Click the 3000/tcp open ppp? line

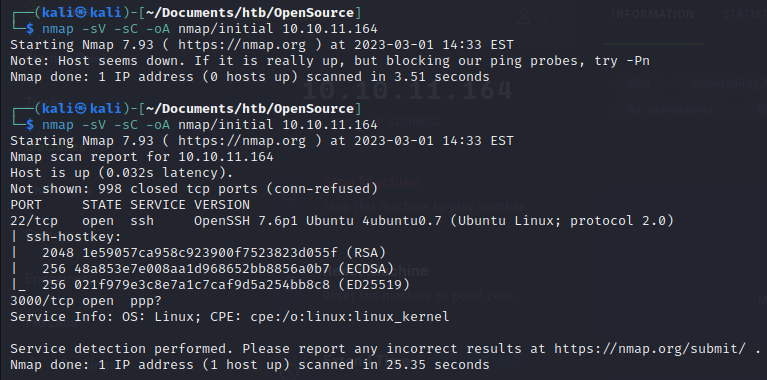tap(86, 301)
